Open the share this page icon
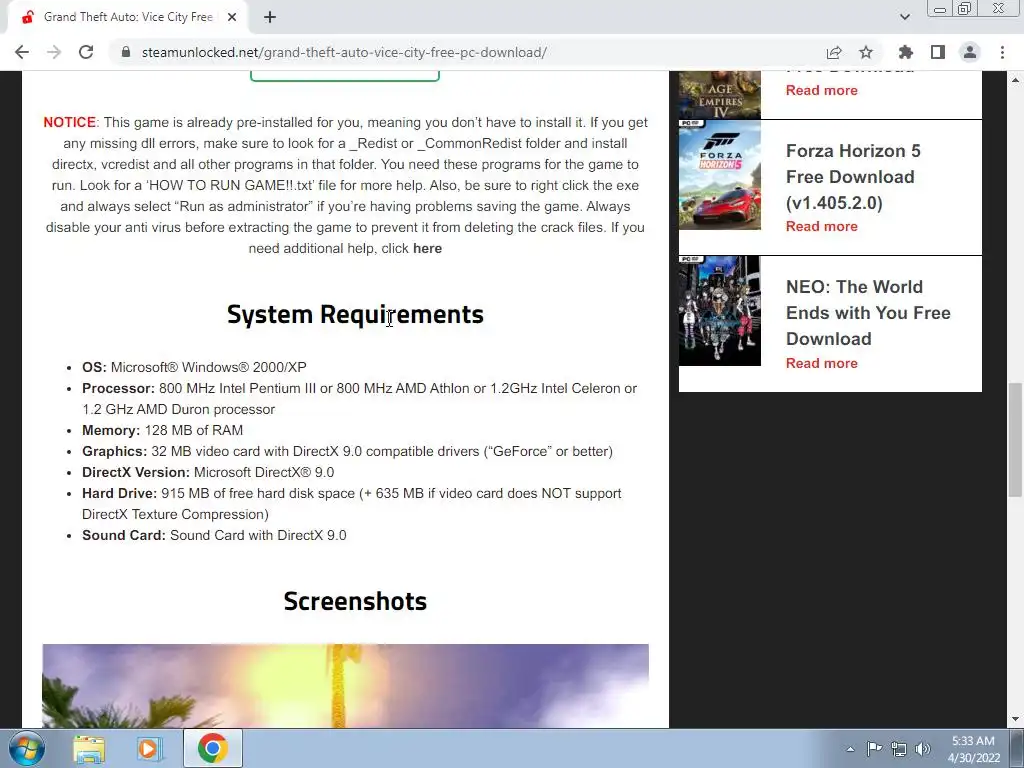1024x768 pixels. pyautogui.click(x=833, y=52)
